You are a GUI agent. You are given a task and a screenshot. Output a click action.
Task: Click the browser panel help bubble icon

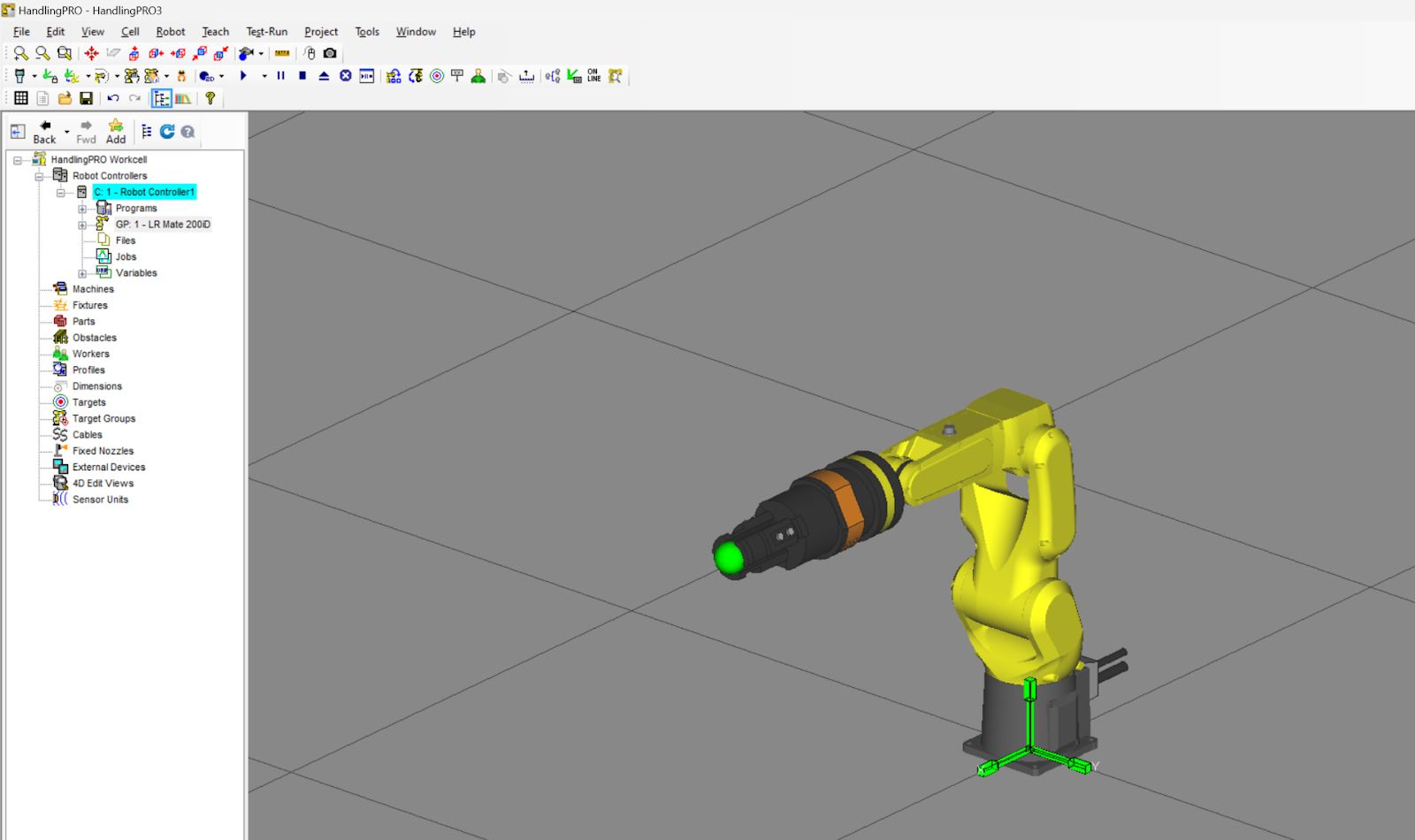click(187, 132)
